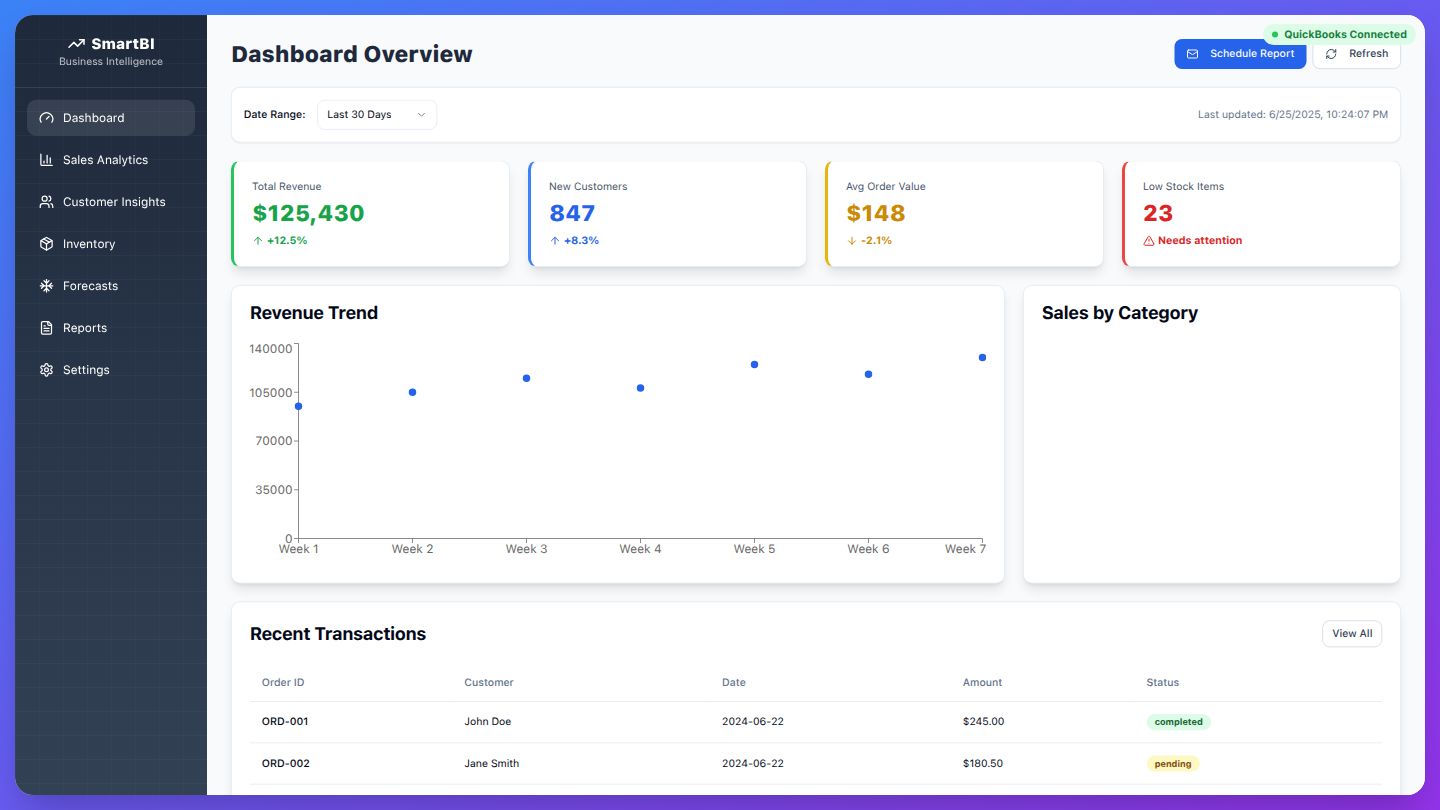Click the envelope icon on Schedule Report
1440x810 pixels.
click(x=1192, y=54)
